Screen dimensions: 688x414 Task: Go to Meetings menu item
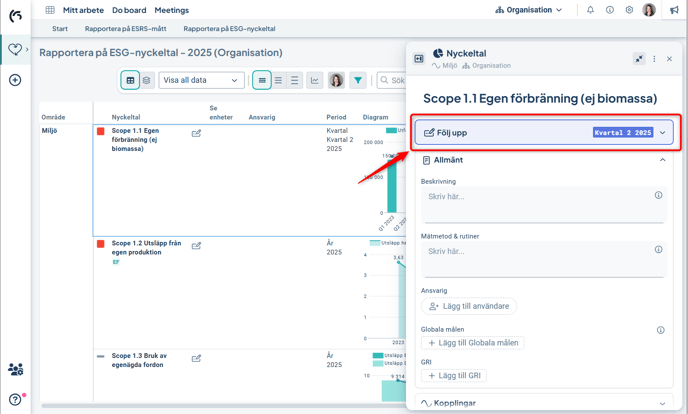point(171,10)
